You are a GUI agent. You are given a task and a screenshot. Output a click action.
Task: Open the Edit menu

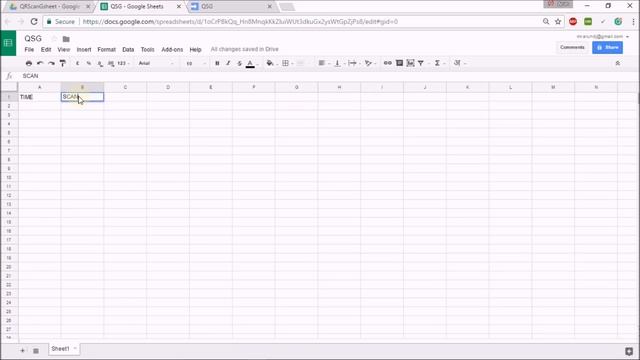tap(46, 49)
